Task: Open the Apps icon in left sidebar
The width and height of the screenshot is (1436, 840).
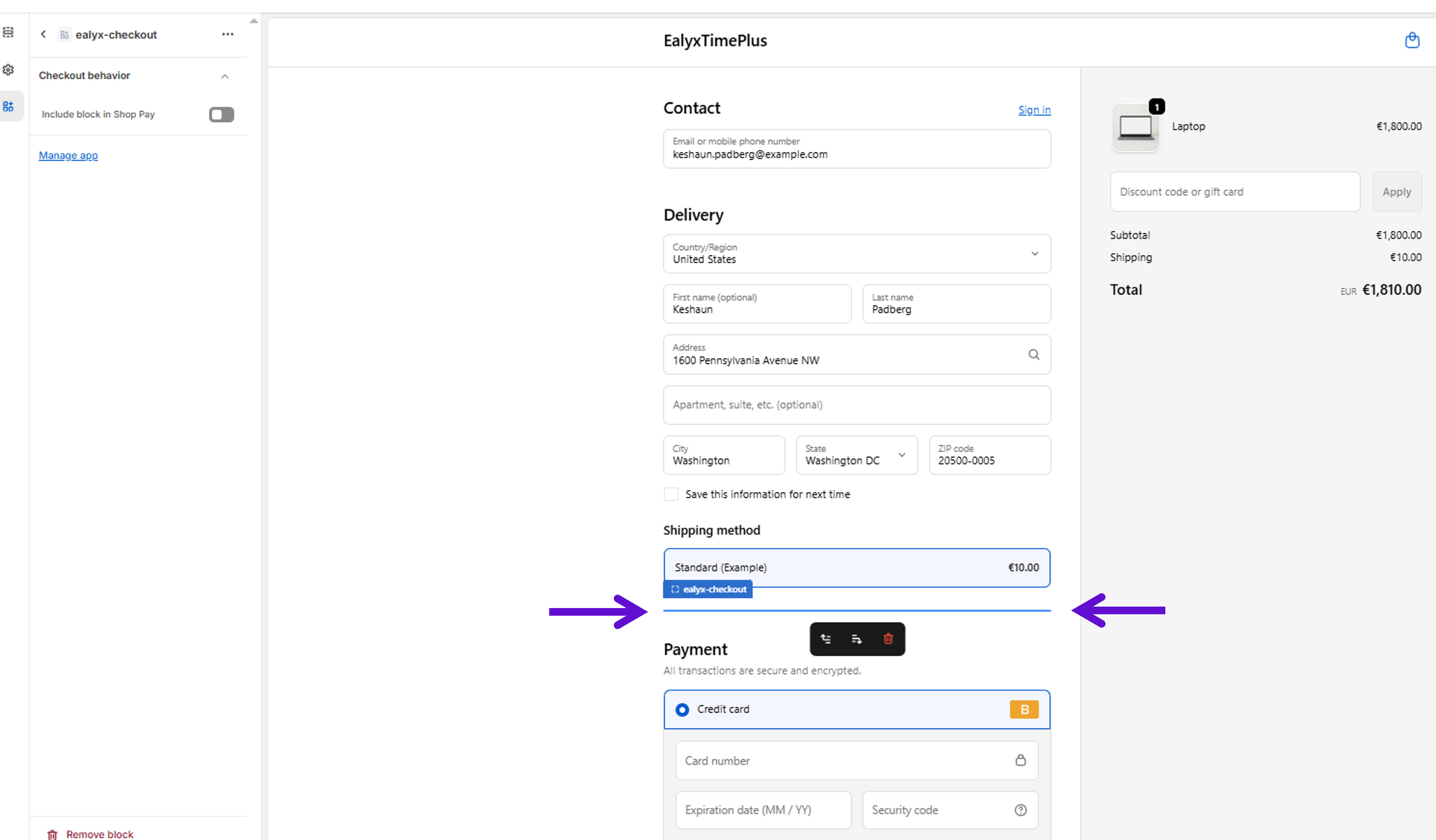Action: tap(8, 106)
